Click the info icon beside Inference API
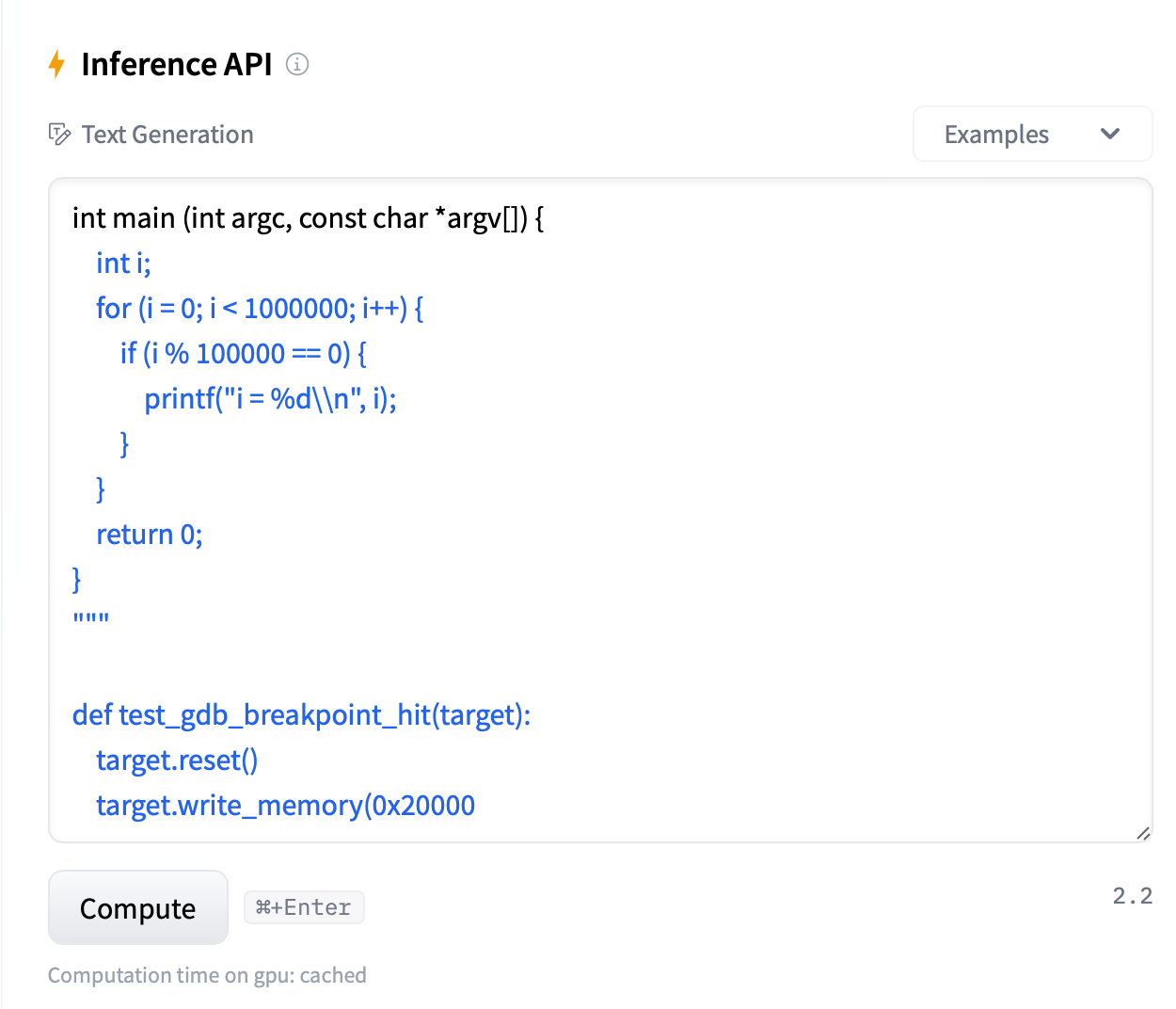The height and width of the screenshot is (1009, 1176). tap(297, 64)
